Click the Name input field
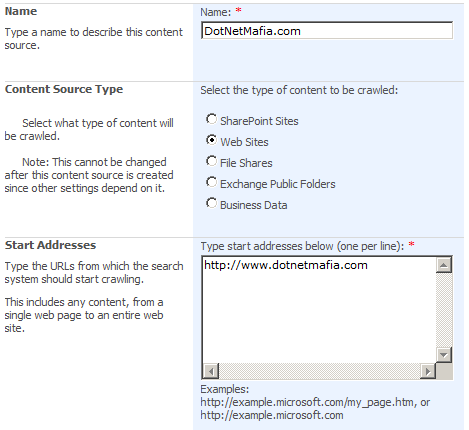This screenshot has width=469, height=430. point(327,31)
